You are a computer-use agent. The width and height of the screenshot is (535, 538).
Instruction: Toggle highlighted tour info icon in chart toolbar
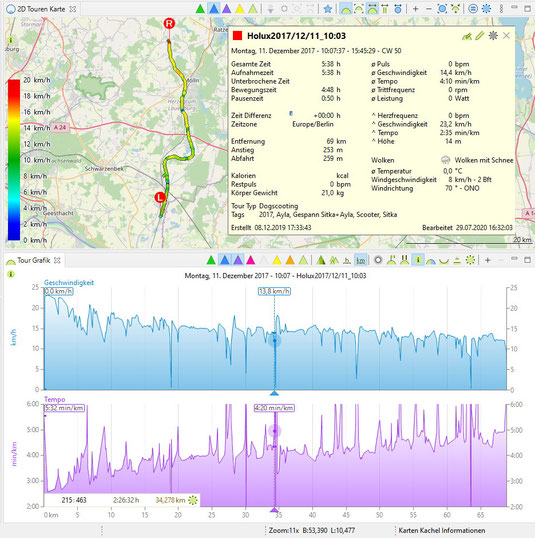coord(418,260)
